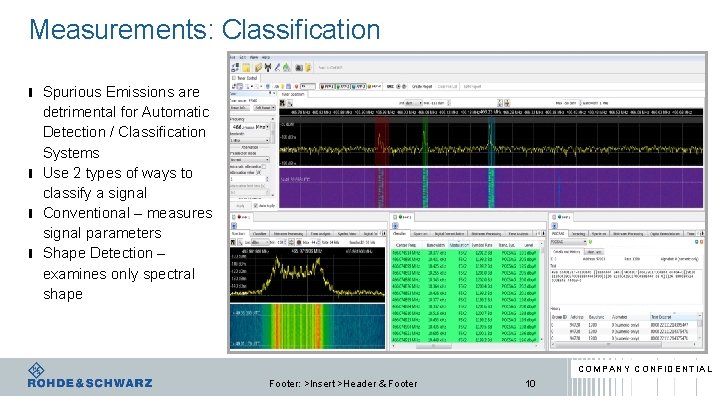The width and height of the screenshot is (720, 405).
Task: Open the POCSAG decoder dropdown
Action: pyautogui.click(x=567, y=242)
